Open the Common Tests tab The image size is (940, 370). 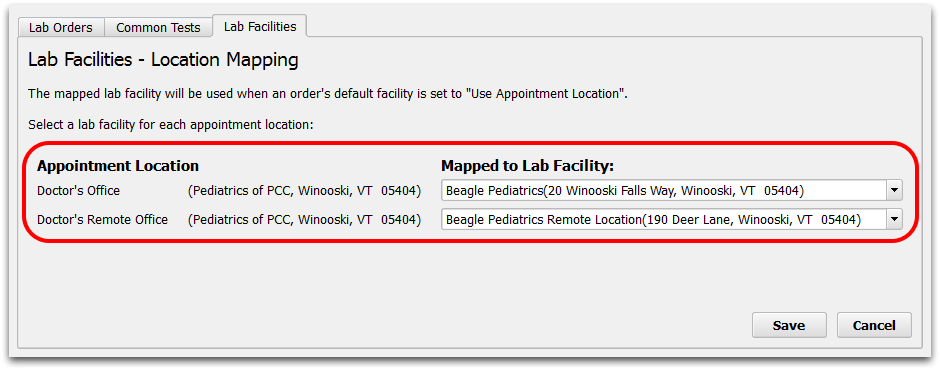tap(158, 28)
